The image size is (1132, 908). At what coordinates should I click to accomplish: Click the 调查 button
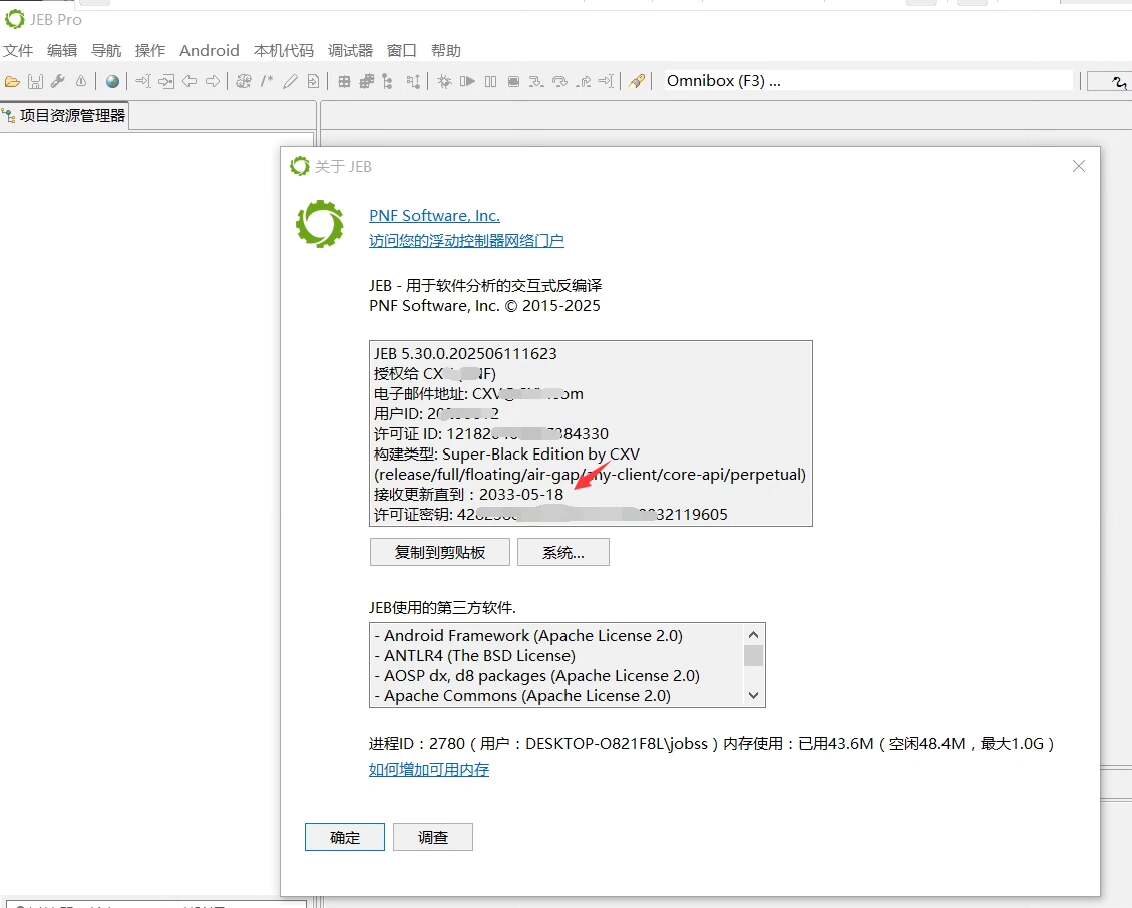432,837
